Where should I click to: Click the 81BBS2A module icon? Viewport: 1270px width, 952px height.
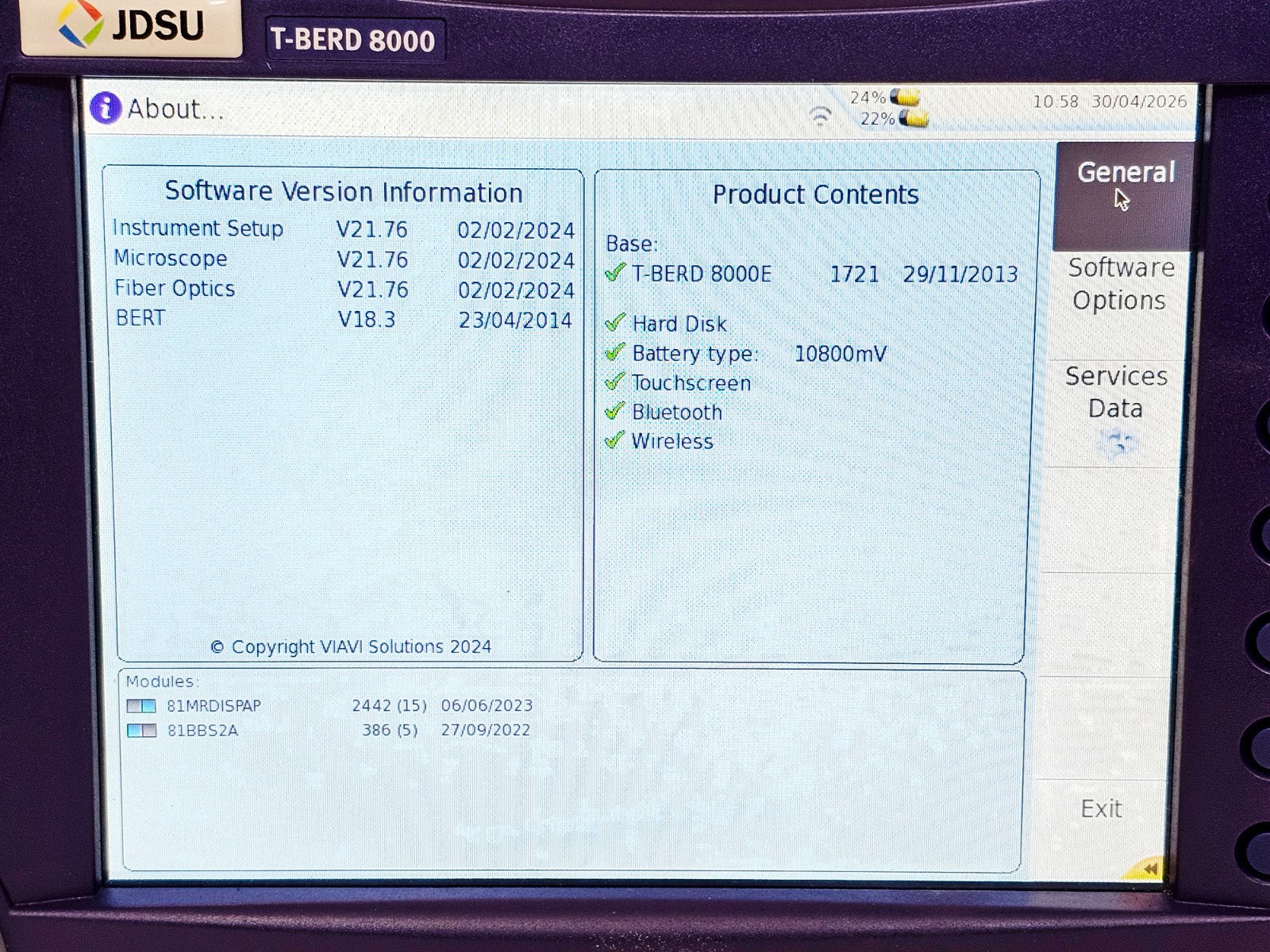tap(141, 731)
